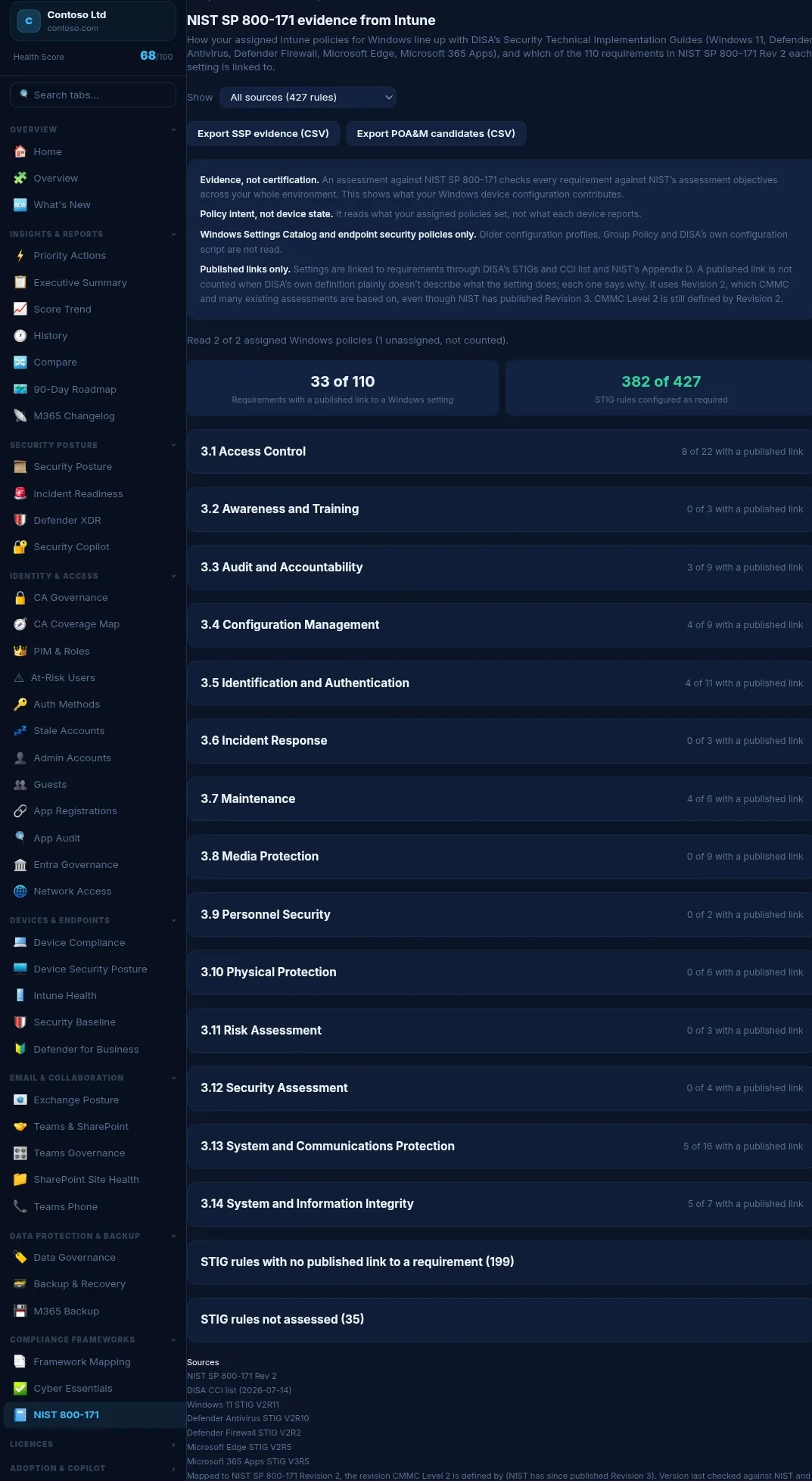Viewport: 812px width, 1481px height.
Task: Export POA&M candidates as CSV
Action: [x=436, y=134]
